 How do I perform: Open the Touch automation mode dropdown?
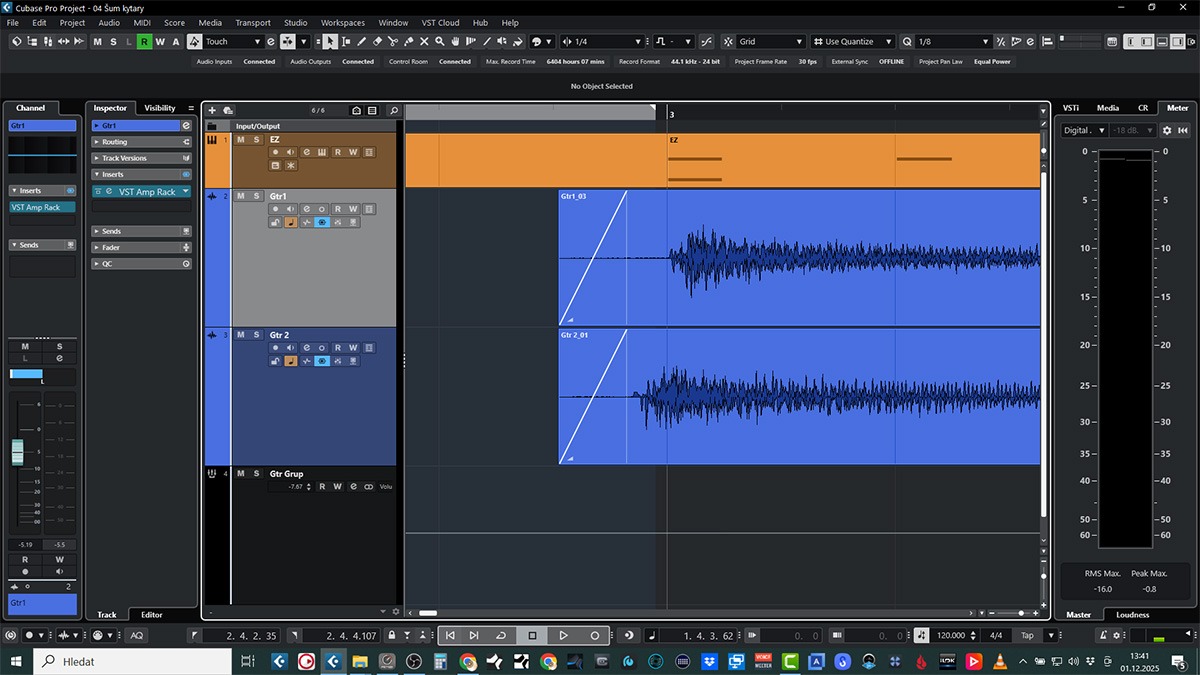pyautogui.click(x=233, y=42)
